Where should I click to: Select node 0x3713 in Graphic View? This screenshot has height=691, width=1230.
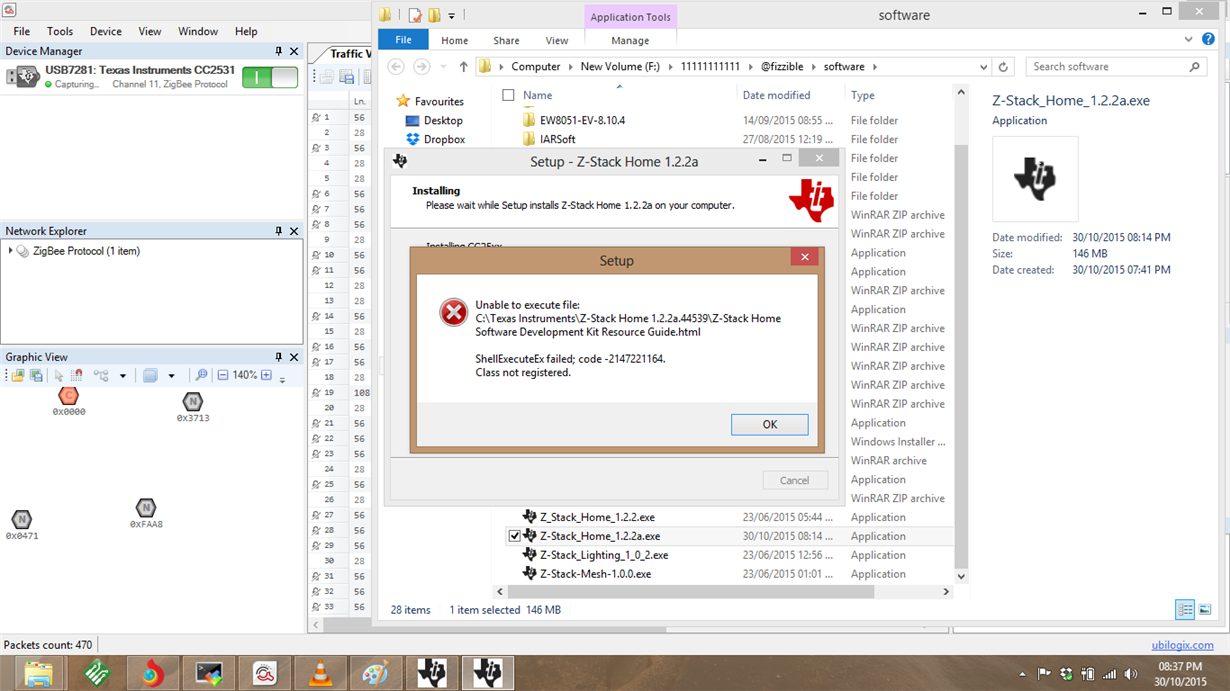193,402
